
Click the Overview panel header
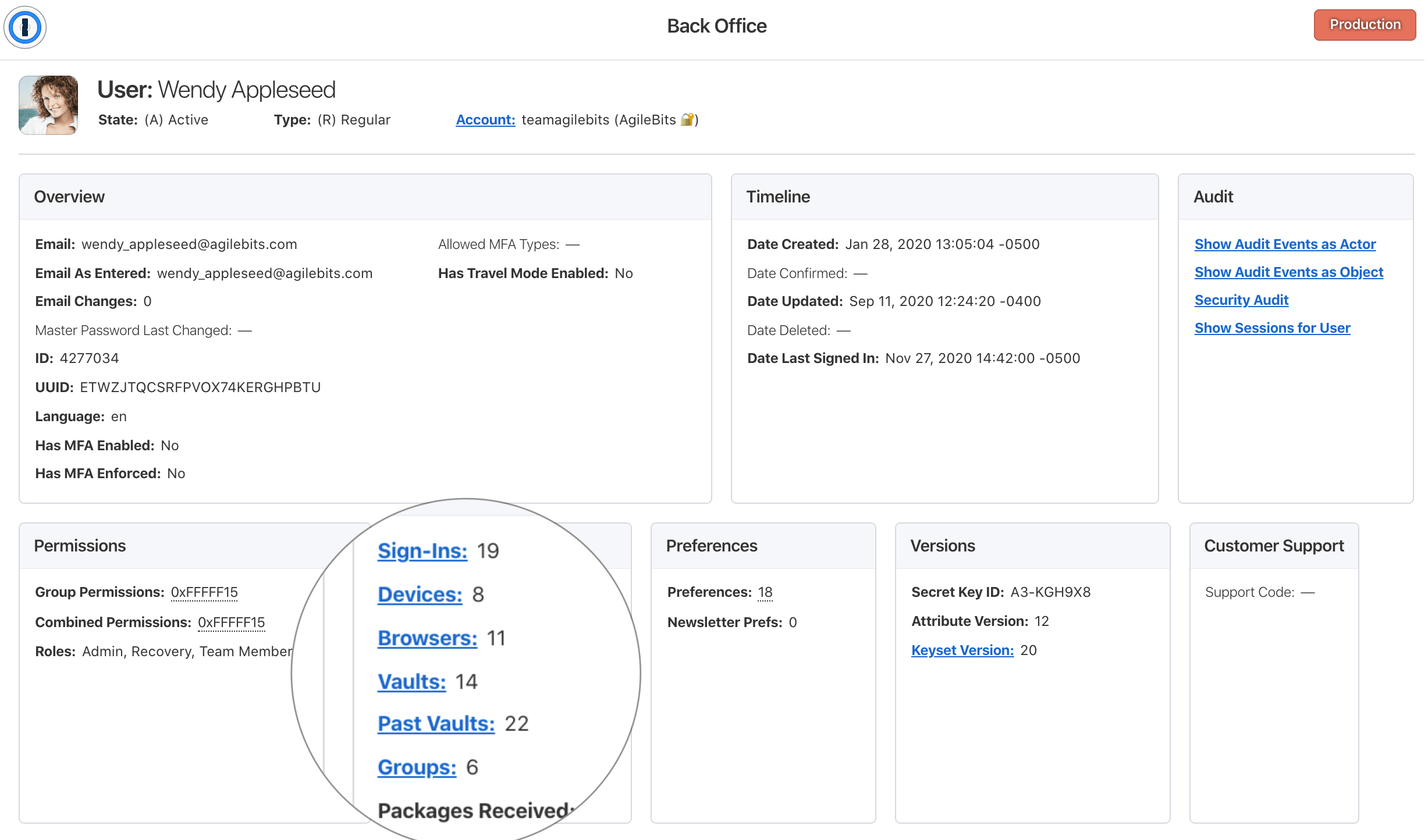click(x=365, y=197)
